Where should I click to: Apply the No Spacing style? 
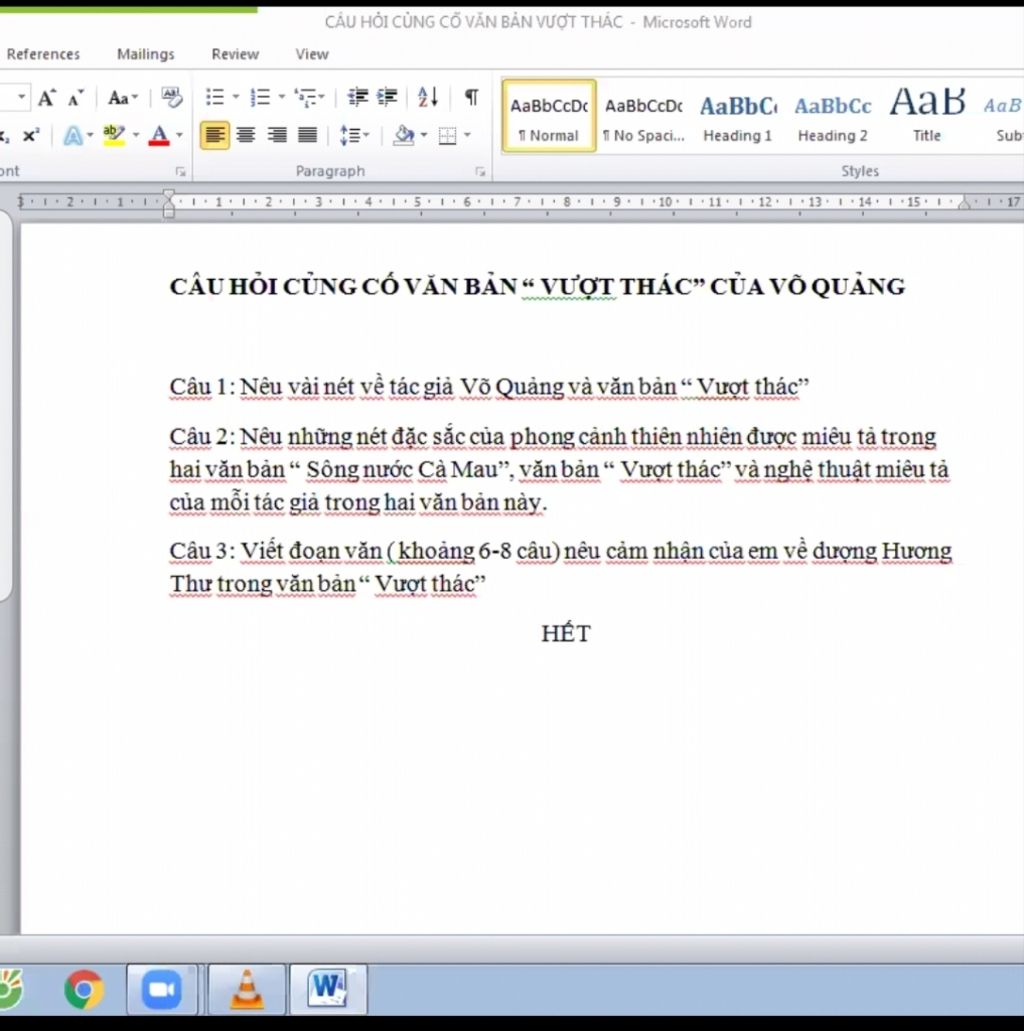point(644,116)
